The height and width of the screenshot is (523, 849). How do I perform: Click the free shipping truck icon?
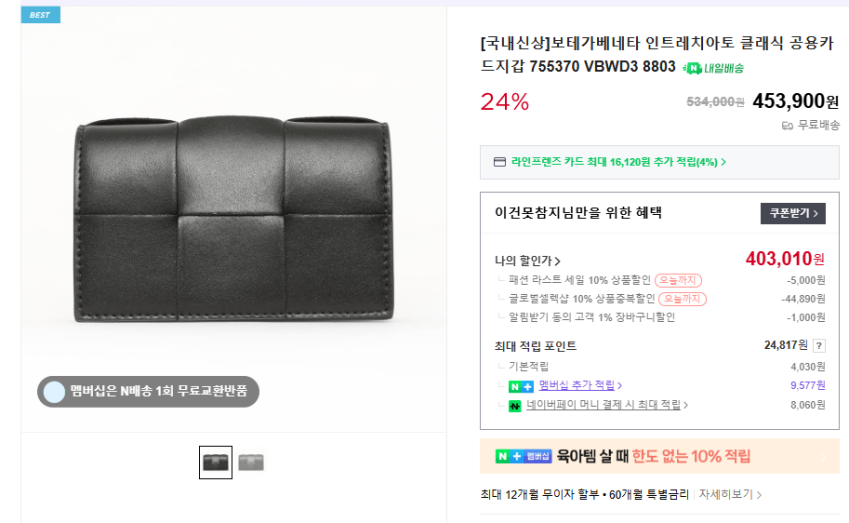pos(787,125)
